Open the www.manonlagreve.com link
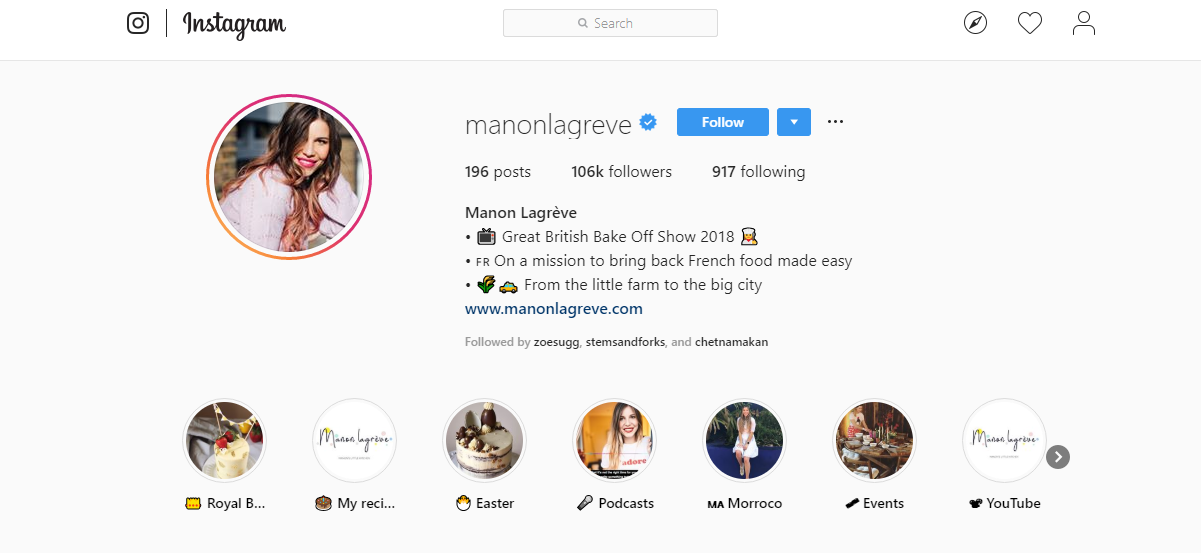This screenshot has height=553, width=1201. pos(554,309)
